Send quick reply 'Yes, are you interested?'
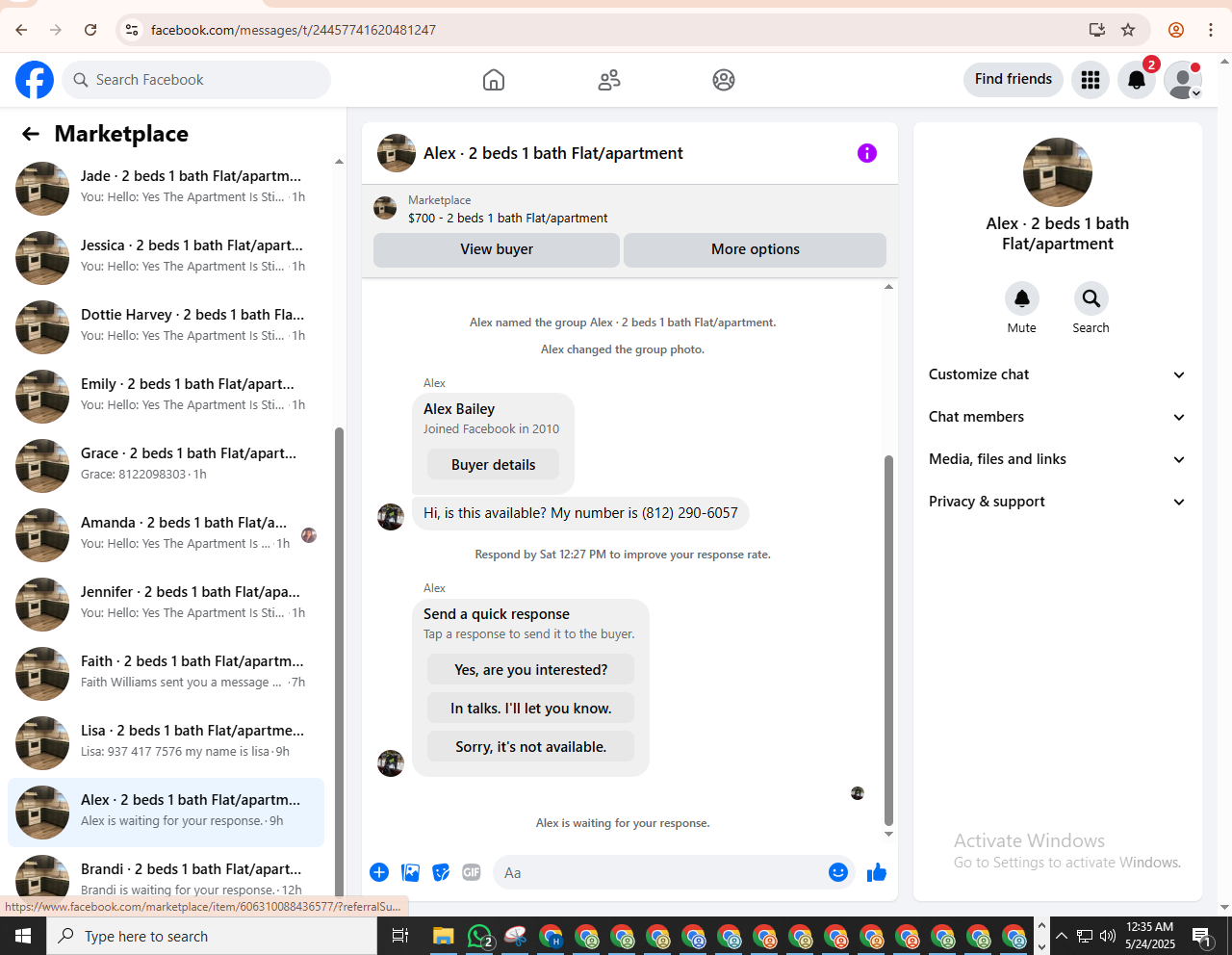The image size is (1232, 955). pyautogui.click(x=530, y=670)
